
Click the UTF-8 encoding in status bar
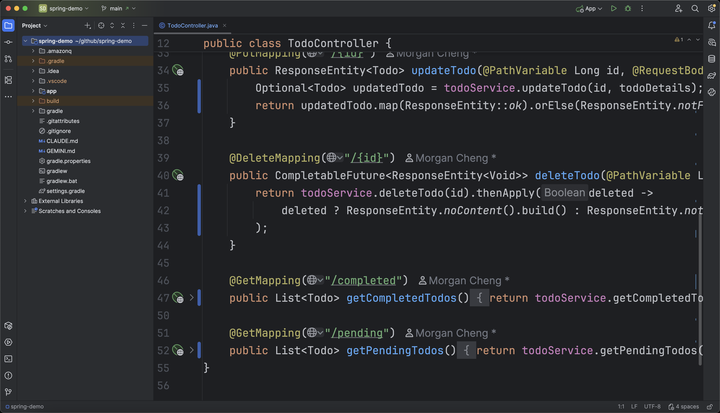(x=653, y=407)
